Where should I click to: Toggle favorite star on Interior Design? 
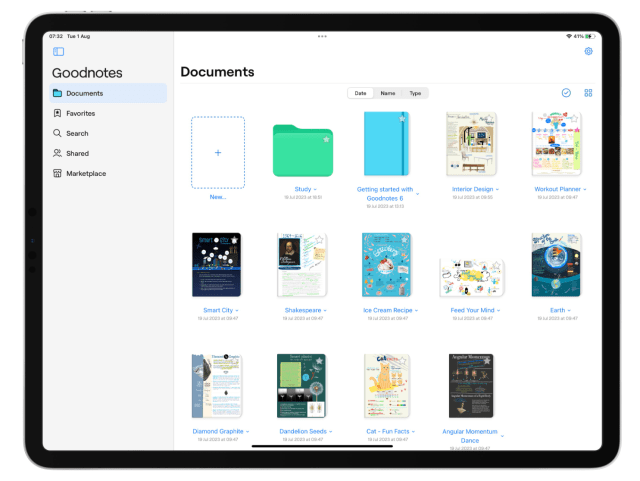489,119
